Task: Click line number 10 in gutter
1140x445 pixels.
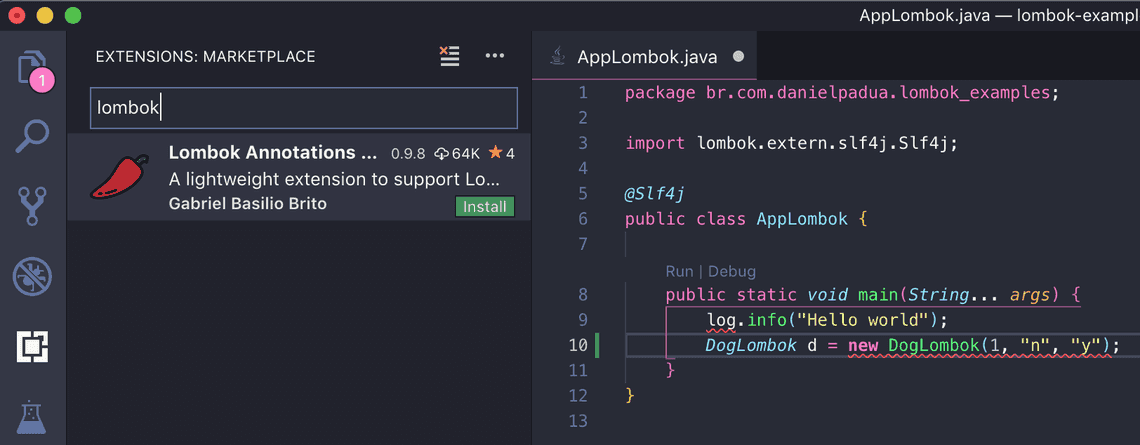Action: pyautogui.click(x=579, y=345)
